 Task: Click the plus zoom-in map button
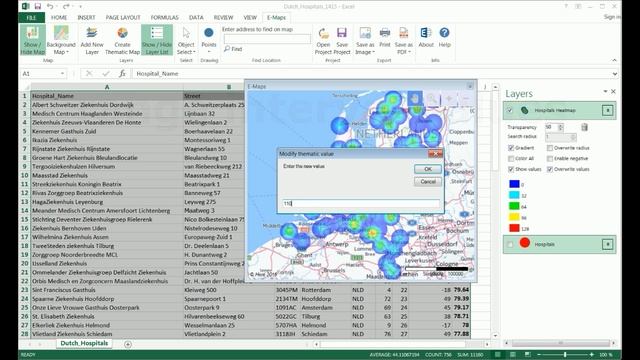(449, 99)
